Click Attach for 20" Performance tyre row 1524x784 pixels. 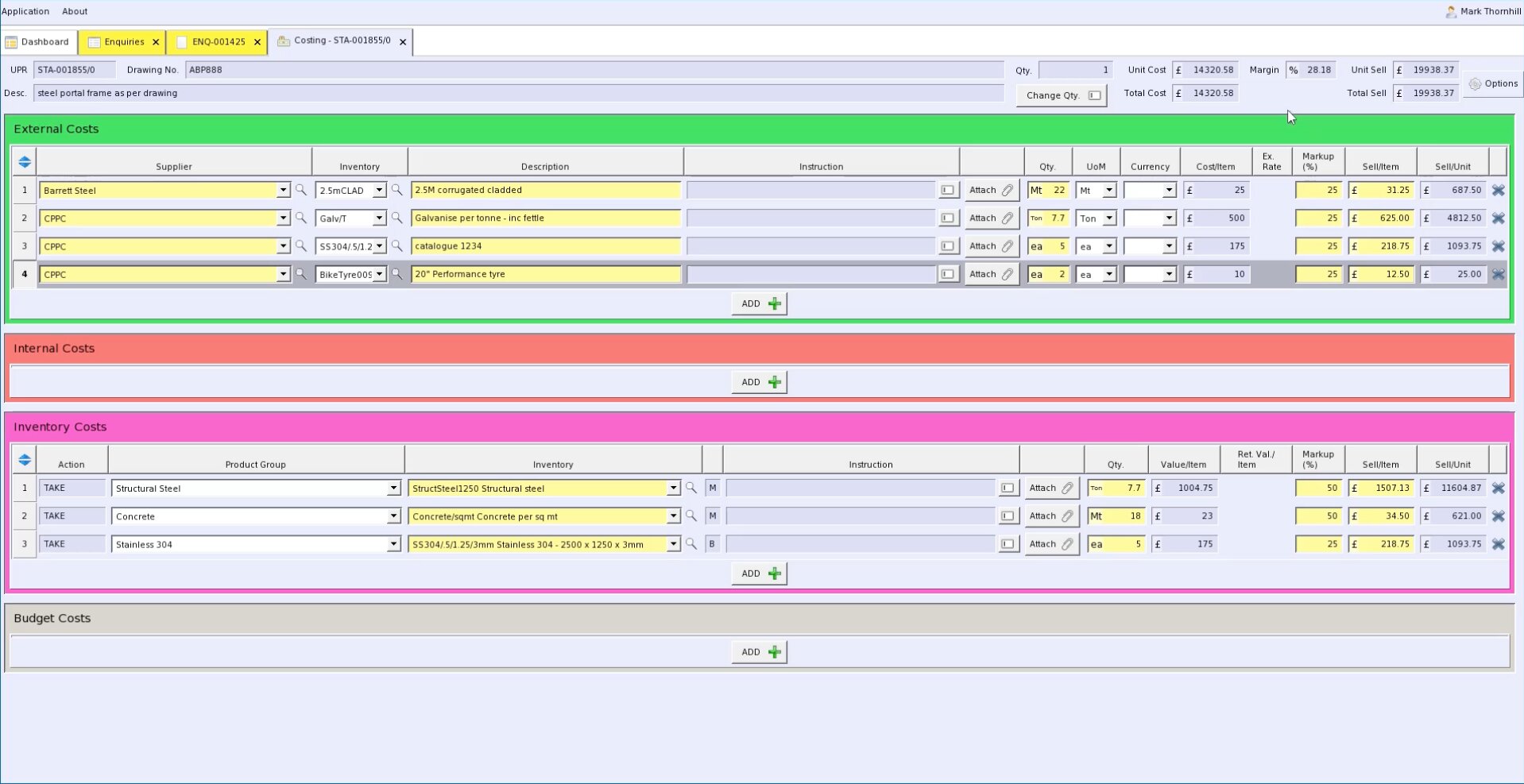coord(991,274)
